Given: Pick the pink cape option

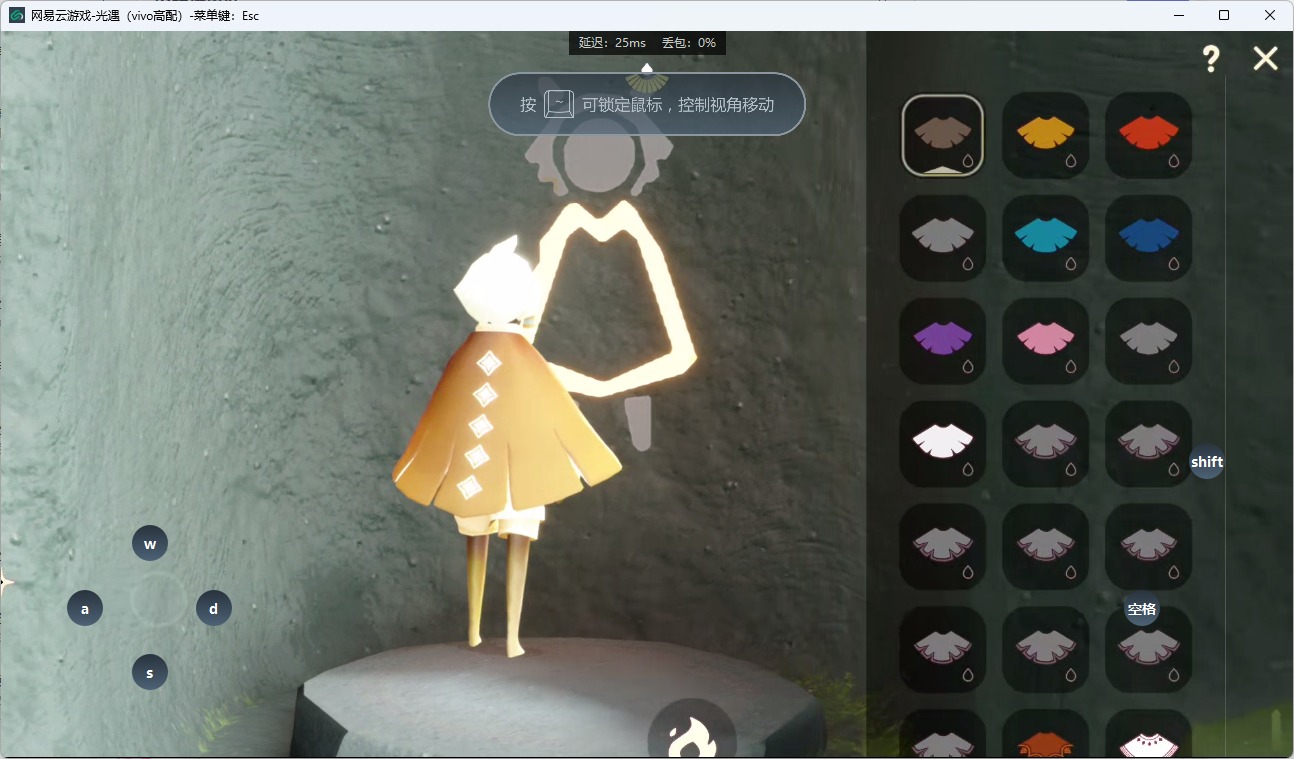Looking at the screenshot, I should tap(1045, 341).
